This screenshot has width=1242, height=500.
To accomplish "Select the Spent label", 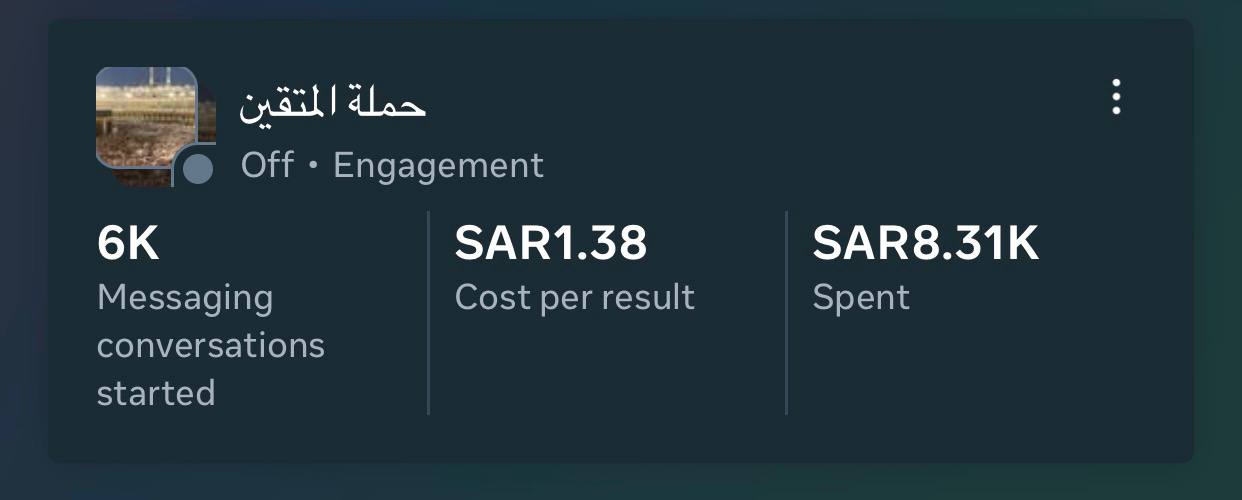I will (x=861, y=297).
